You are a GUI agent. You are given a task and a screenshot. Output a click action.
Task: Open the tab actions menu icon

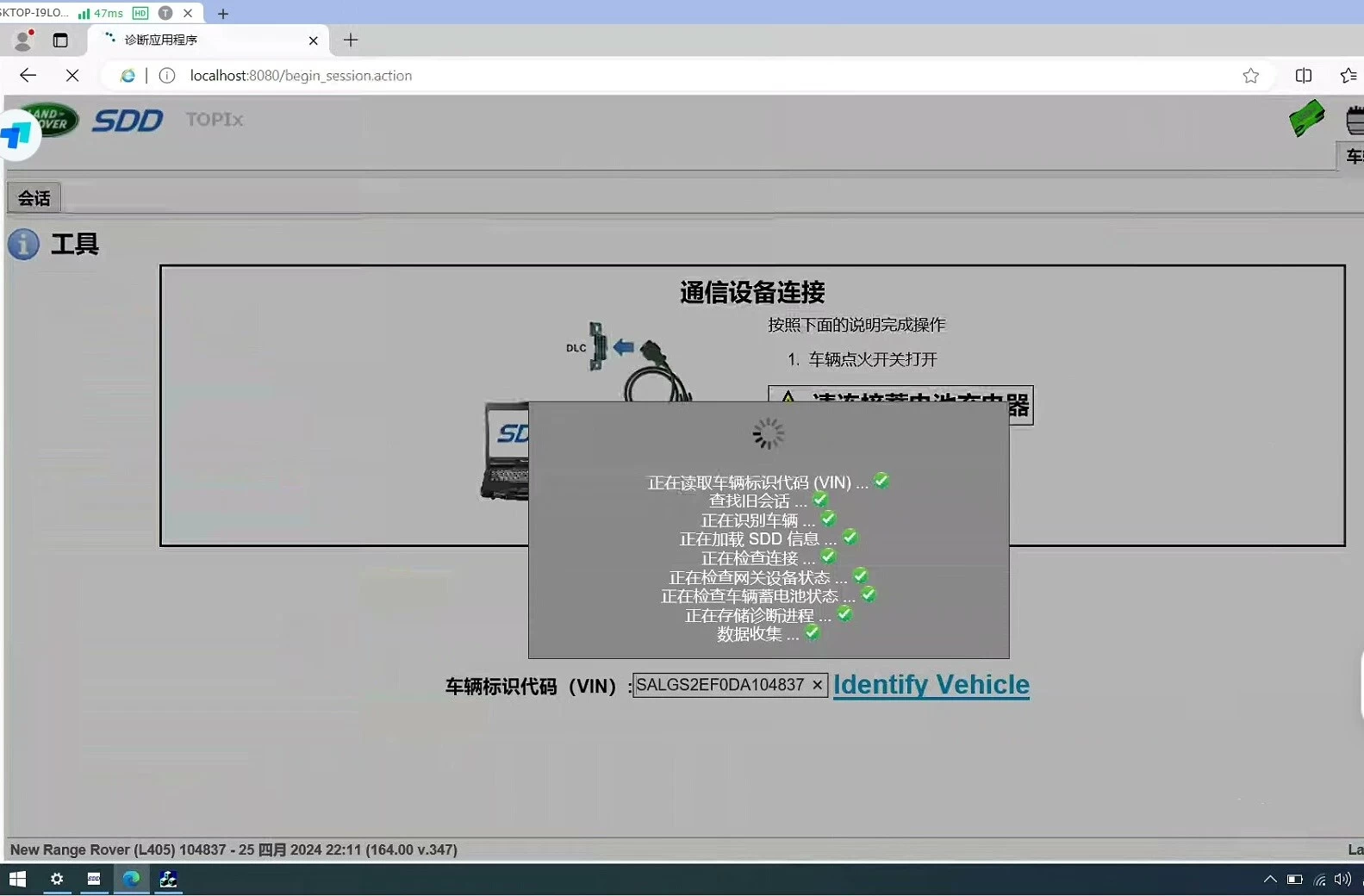click(x=60, y=40)
